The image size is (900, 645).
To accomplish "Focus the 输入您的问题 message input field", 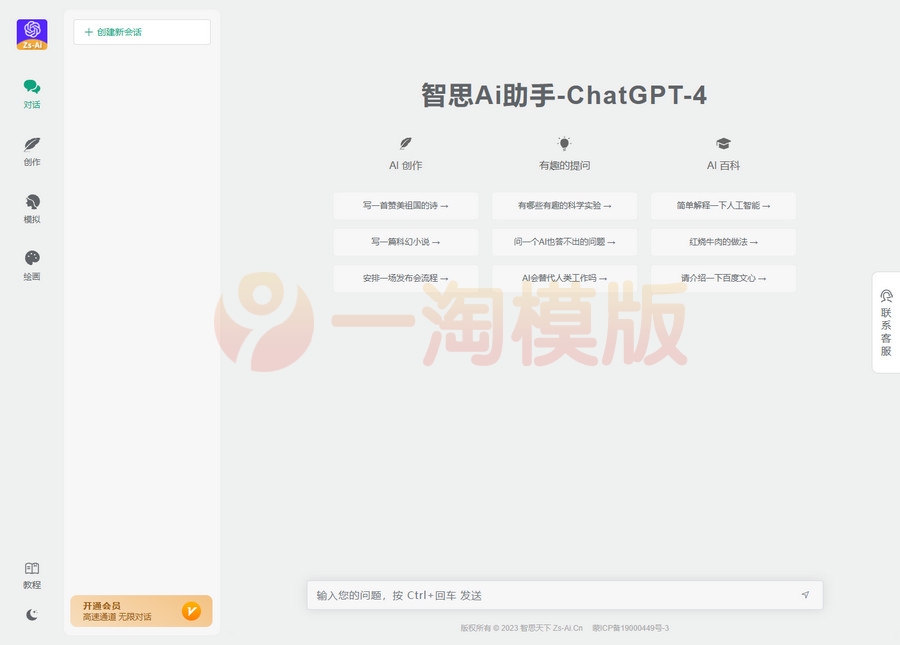I will (x=565, y=595).
